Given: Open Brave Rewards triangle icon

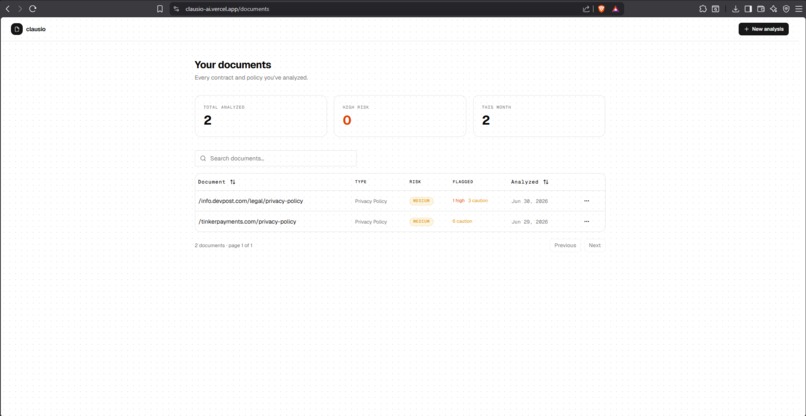Looking at the screenshot, I should (615, 9).
